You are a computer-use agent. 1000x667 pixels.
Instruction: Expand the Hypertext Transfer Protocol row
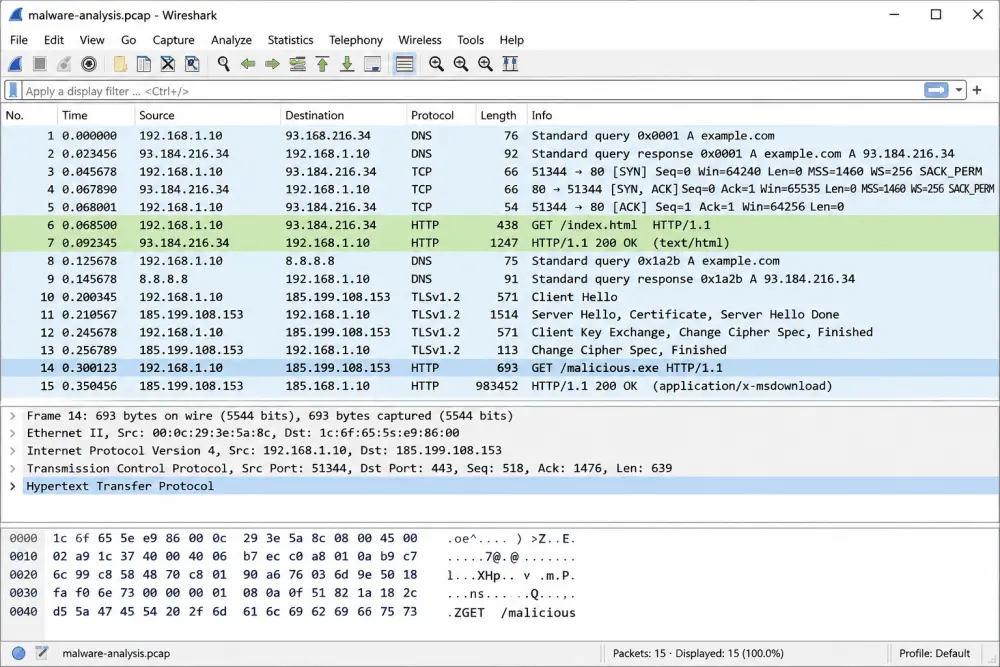pos(12,486)
